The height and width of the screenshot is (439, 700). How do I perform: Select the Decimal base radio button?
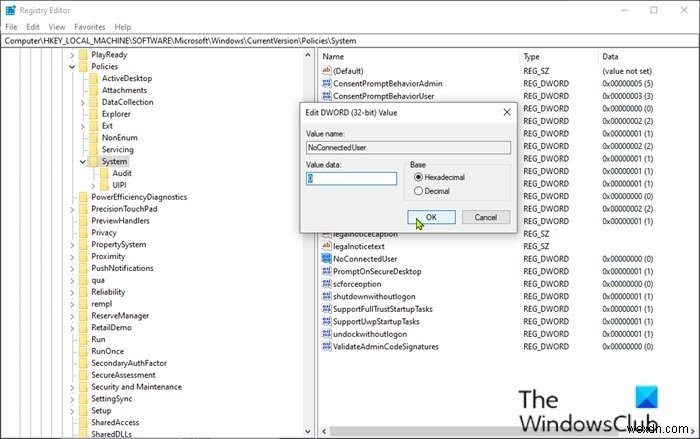(x=418, y=191)
